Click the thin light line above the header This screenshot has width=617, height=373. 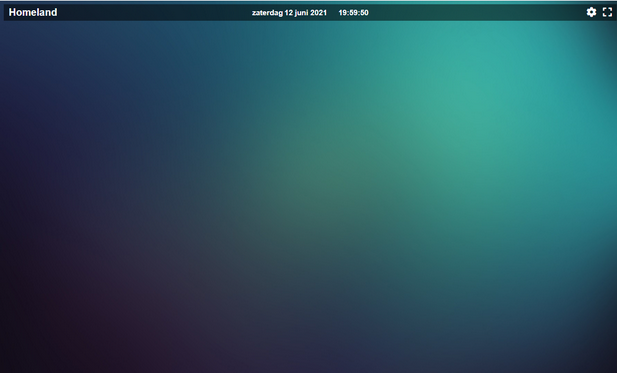(x=308, y=2)
